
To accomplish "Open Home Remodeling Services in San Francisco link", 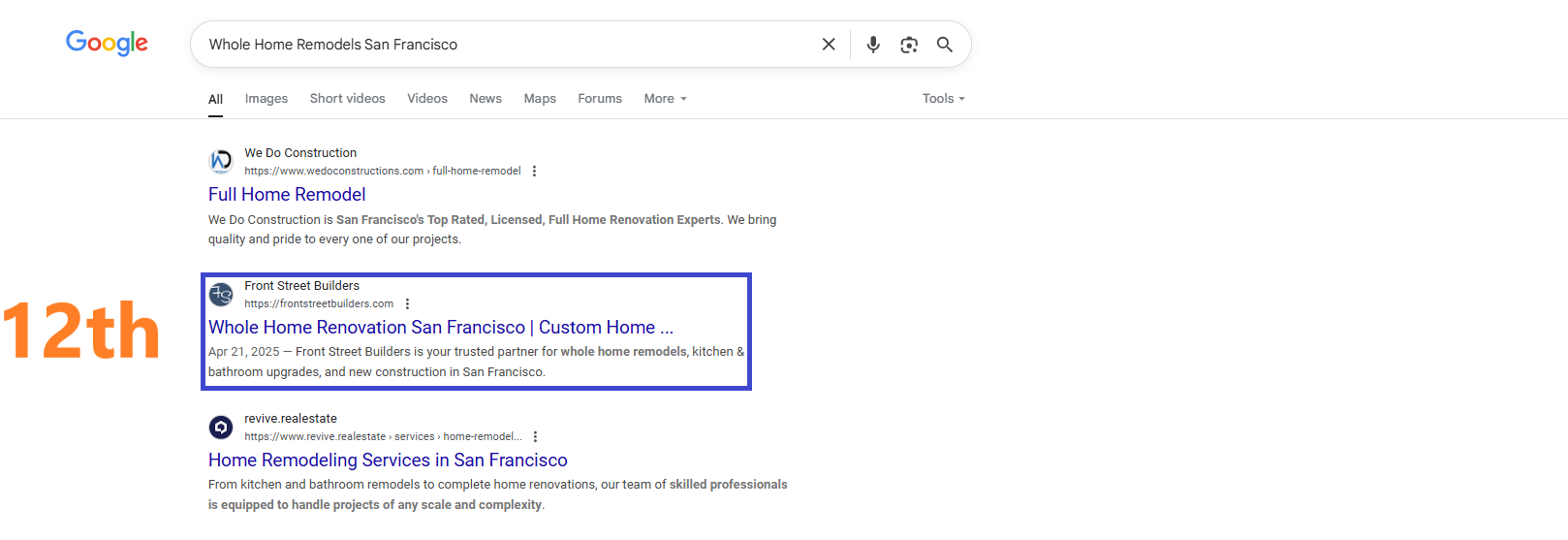I will click(388, 461).
